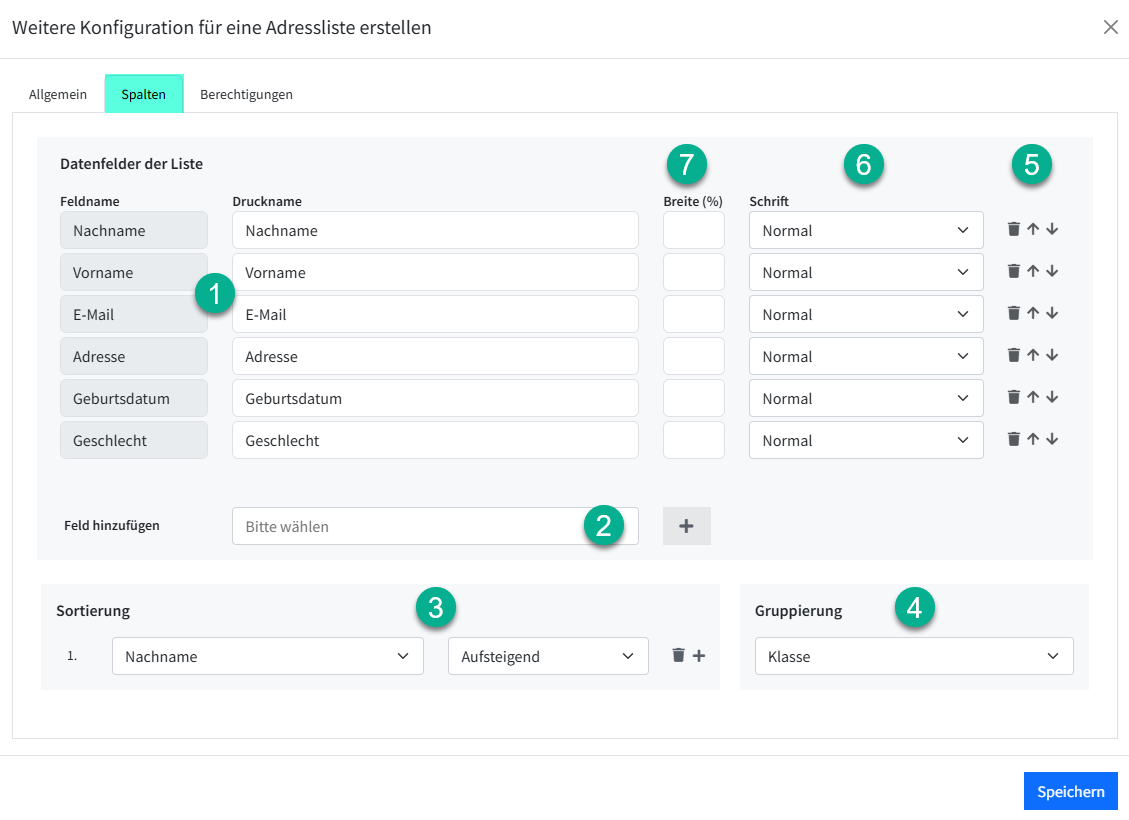Viewport: 1129px width, 820px height.
Task: Add another sorting rule
Action: pyautogui.click(x=699, y=656)
